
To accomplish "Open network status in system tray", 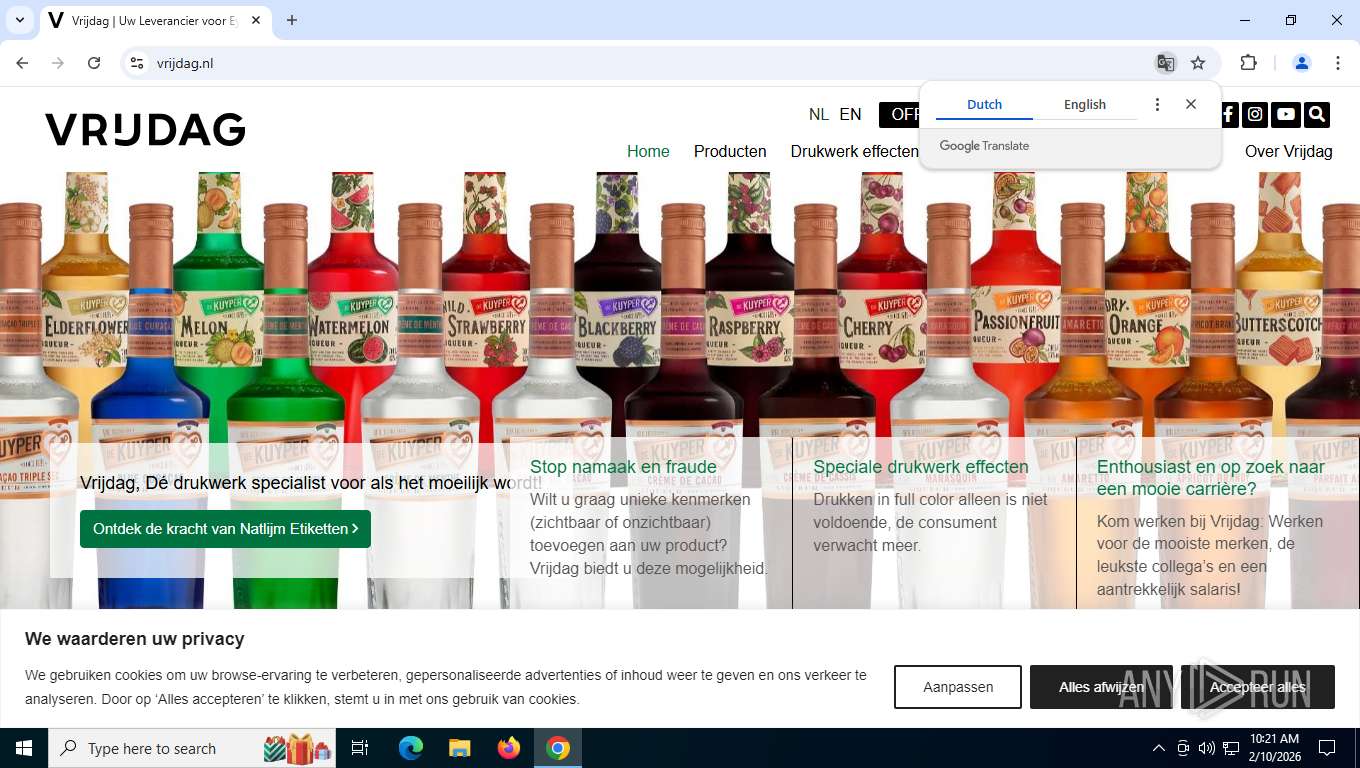I will 1231,748.
